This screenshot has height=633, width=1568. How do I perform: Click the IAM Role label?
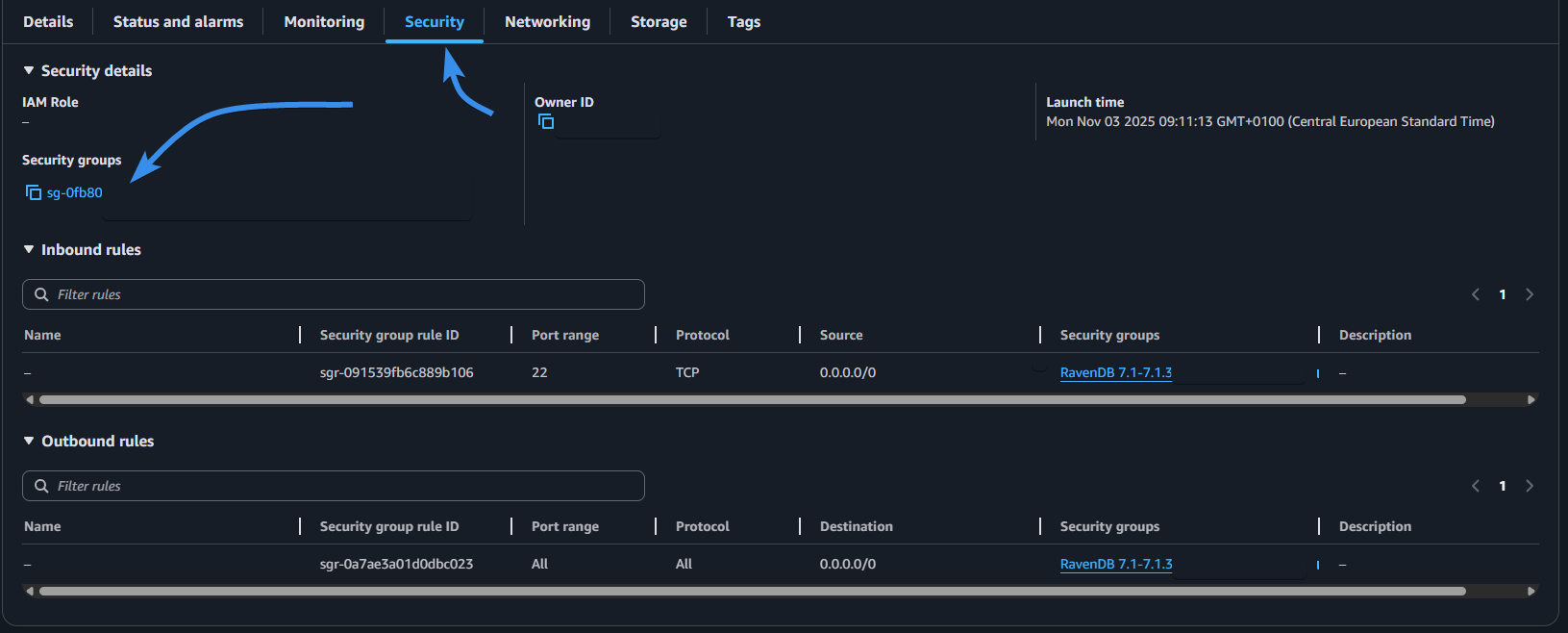(50, 102)
